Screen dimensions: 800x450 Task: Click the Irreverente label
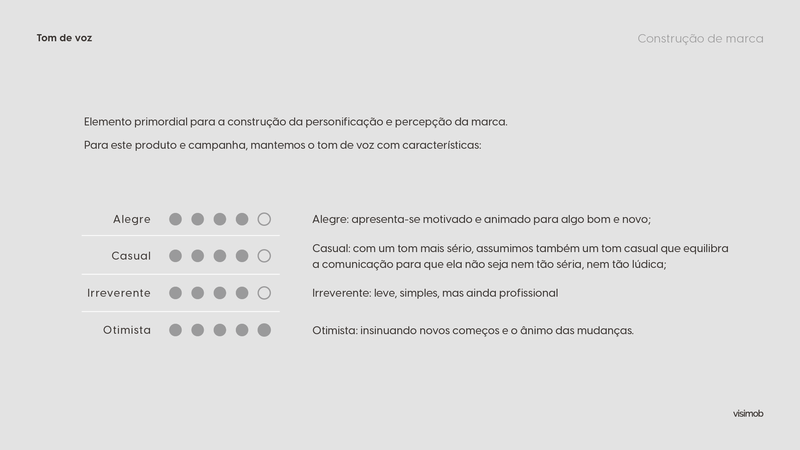(x=119, y=293)
